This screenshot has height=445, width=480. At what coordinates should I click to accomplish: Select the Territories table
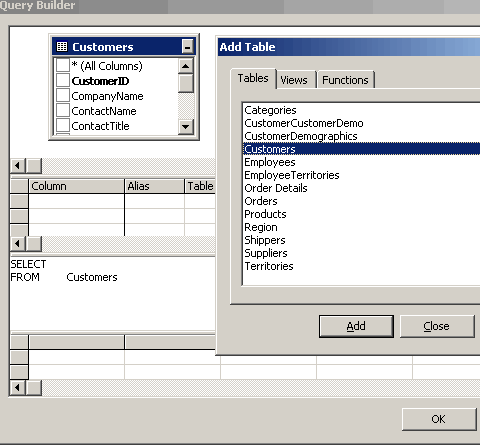click(x=269, y=266)
